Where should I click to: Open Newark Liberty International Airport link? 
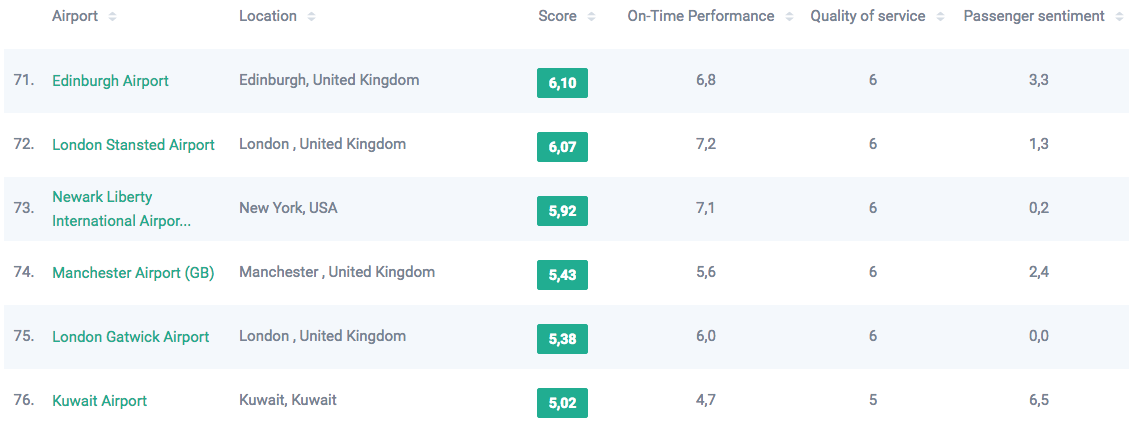click(x=121, y=209)
